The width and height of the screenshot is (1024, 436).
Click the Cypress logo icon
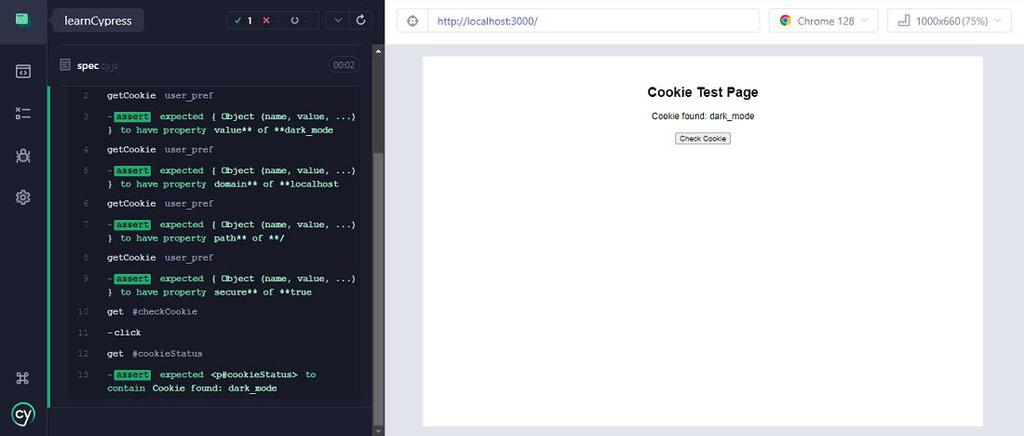click(x=23, y=414)
